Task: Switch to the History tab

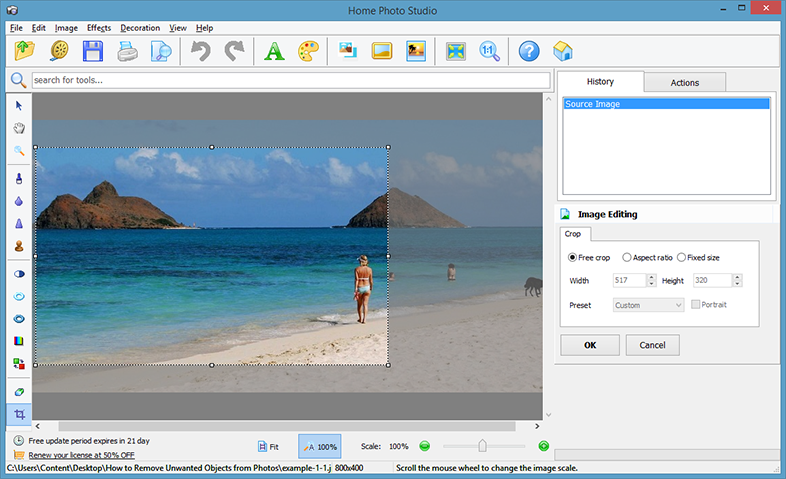Action: pos(601,82)
